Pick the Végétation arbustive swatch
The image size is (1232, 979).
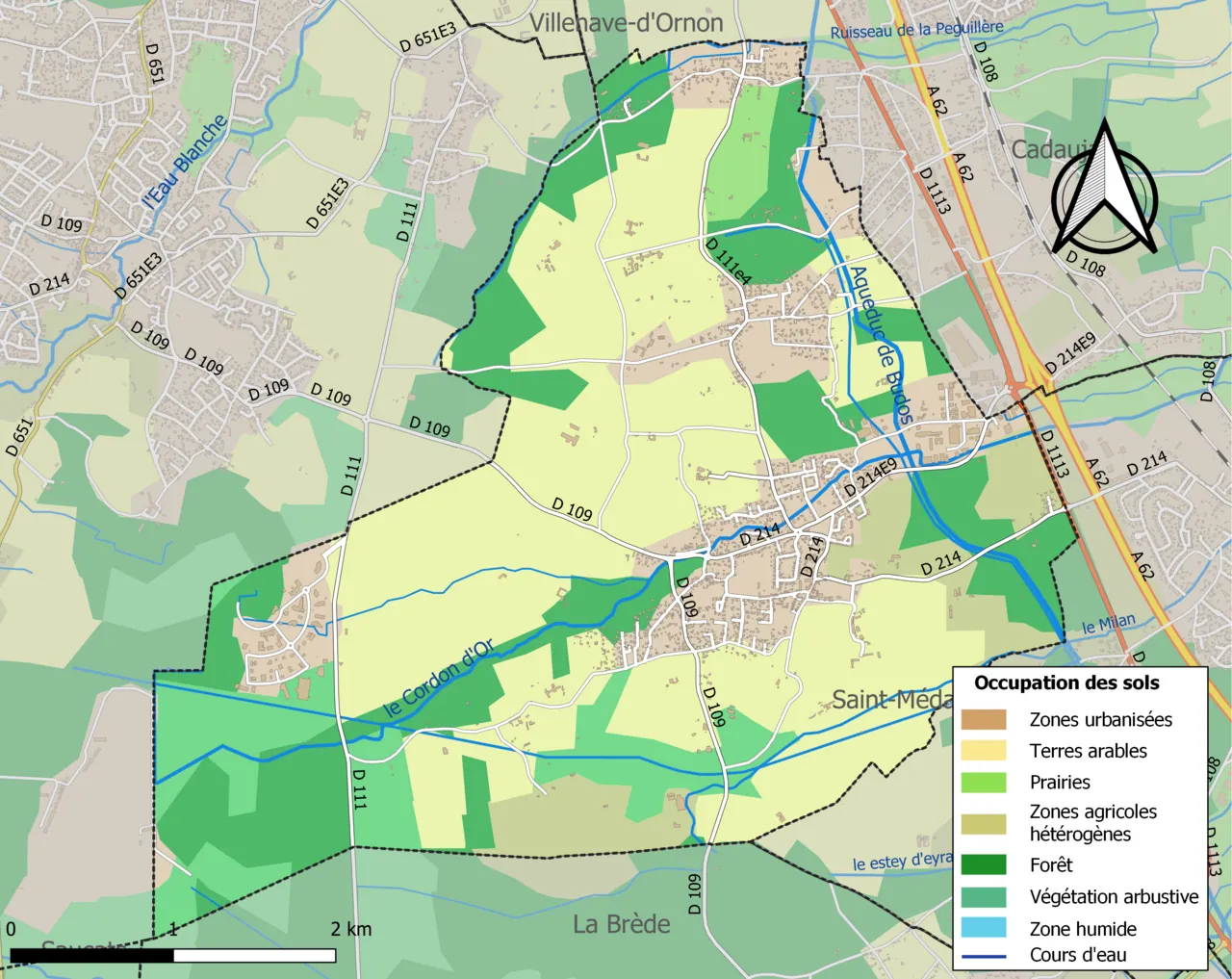point(983,896)
